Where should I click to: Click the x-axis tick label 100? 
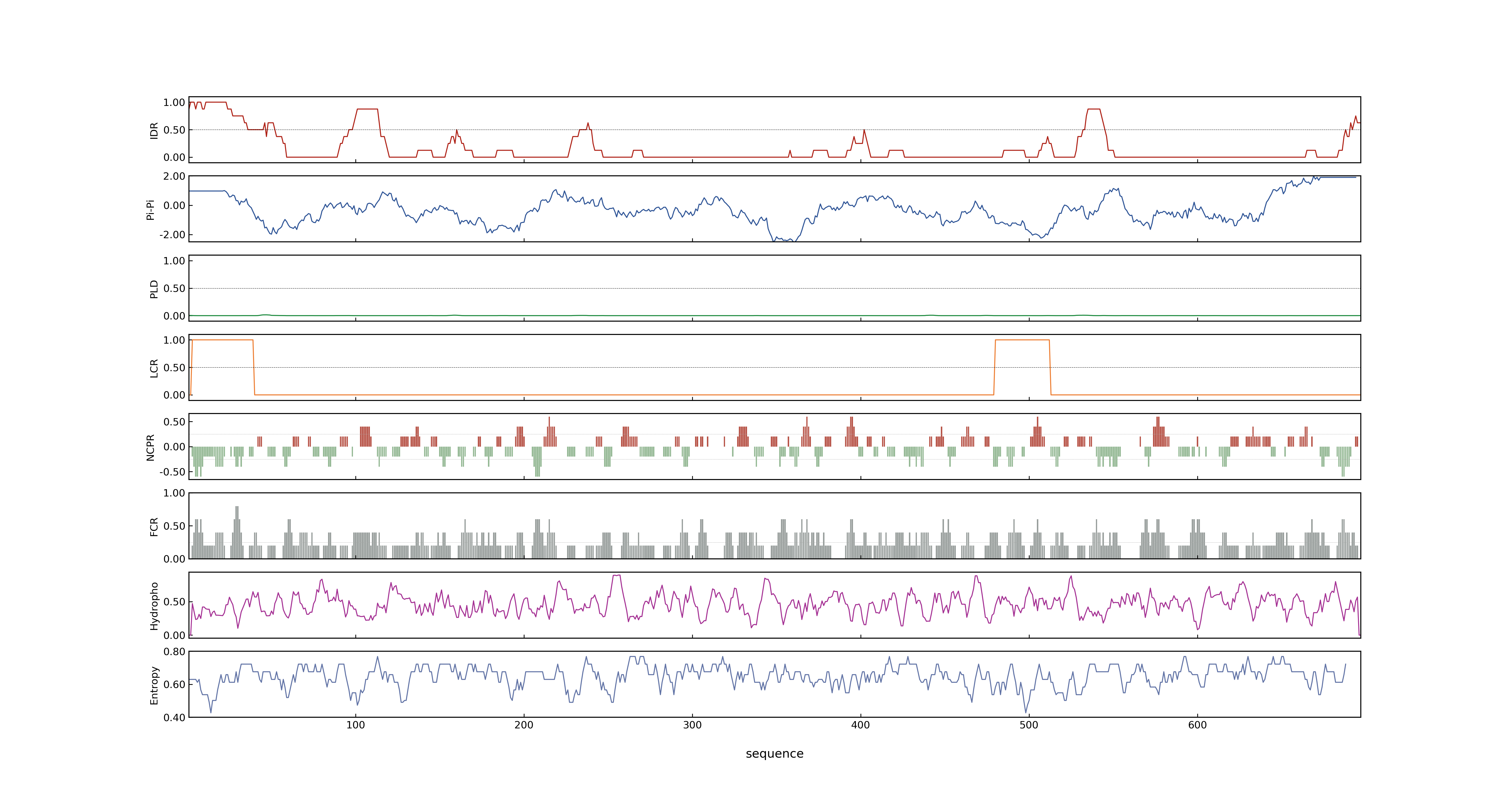(x=355, y=725)
